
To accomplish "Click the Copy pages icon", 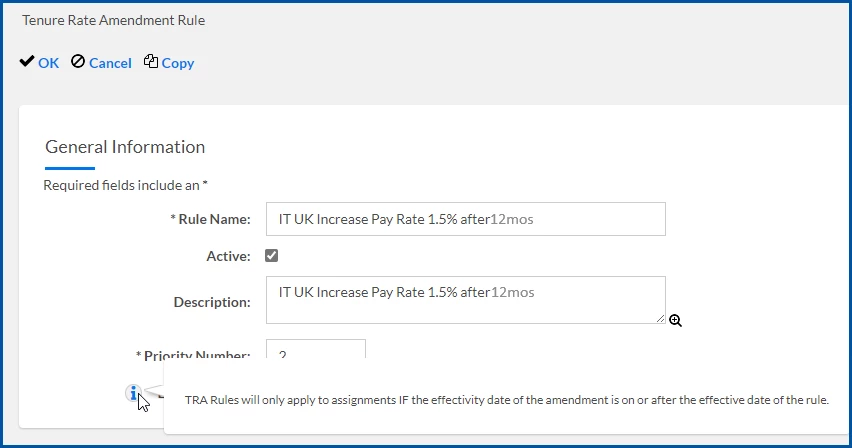I will [151, 62].
